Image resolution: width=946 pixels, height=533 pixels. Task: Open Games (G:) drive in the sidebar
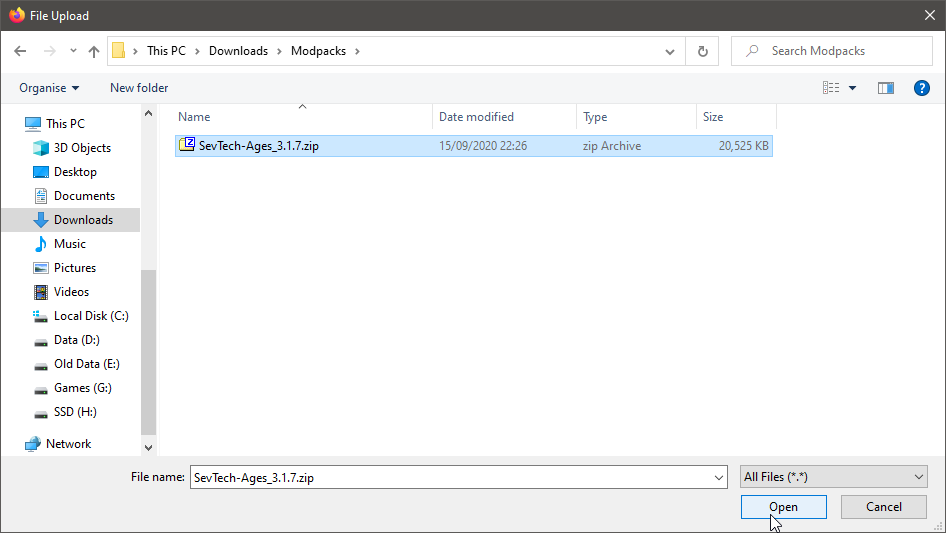click(83, 388)
